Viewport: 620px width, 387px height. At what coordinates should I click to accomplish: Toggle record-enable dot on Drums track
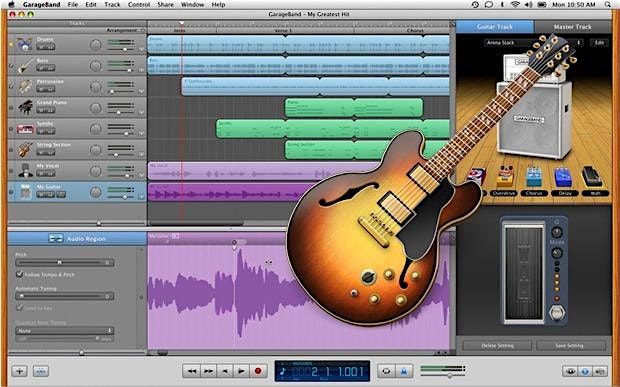[x=11, y=44]
